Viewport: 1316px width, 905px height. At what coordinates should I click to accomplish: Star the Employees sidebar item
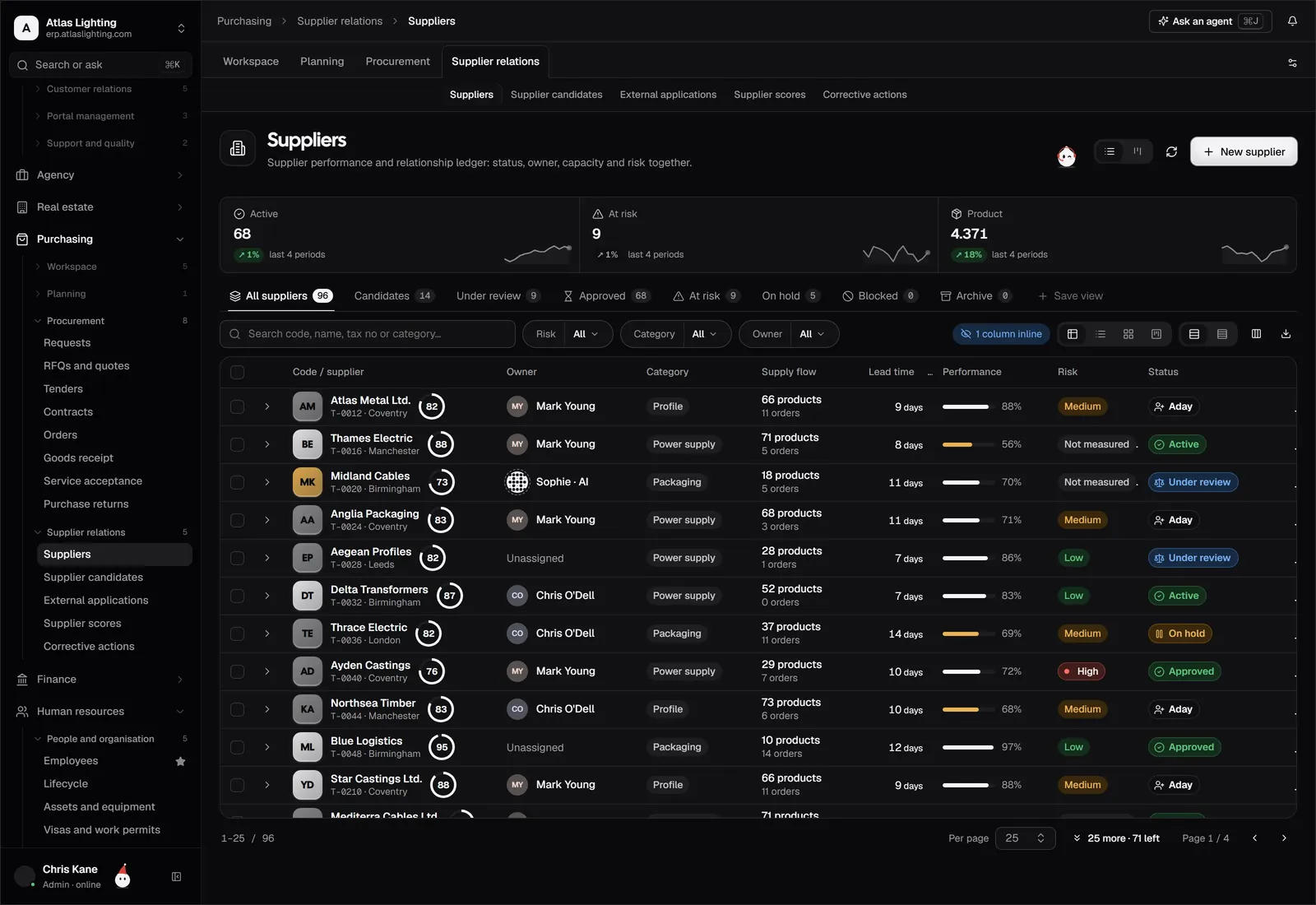(x=180, y=761)
